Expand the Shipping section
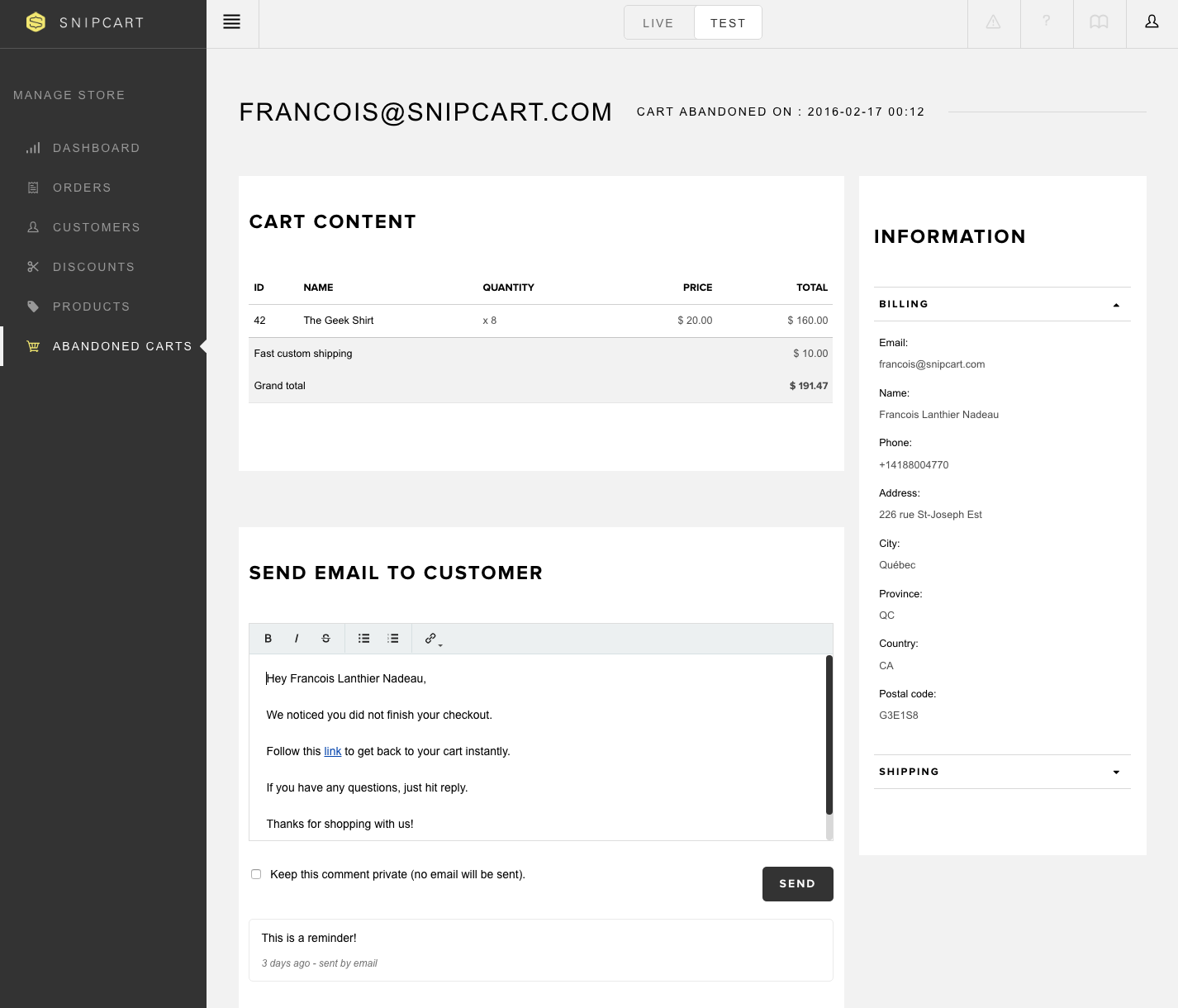 click(1002, 772)
